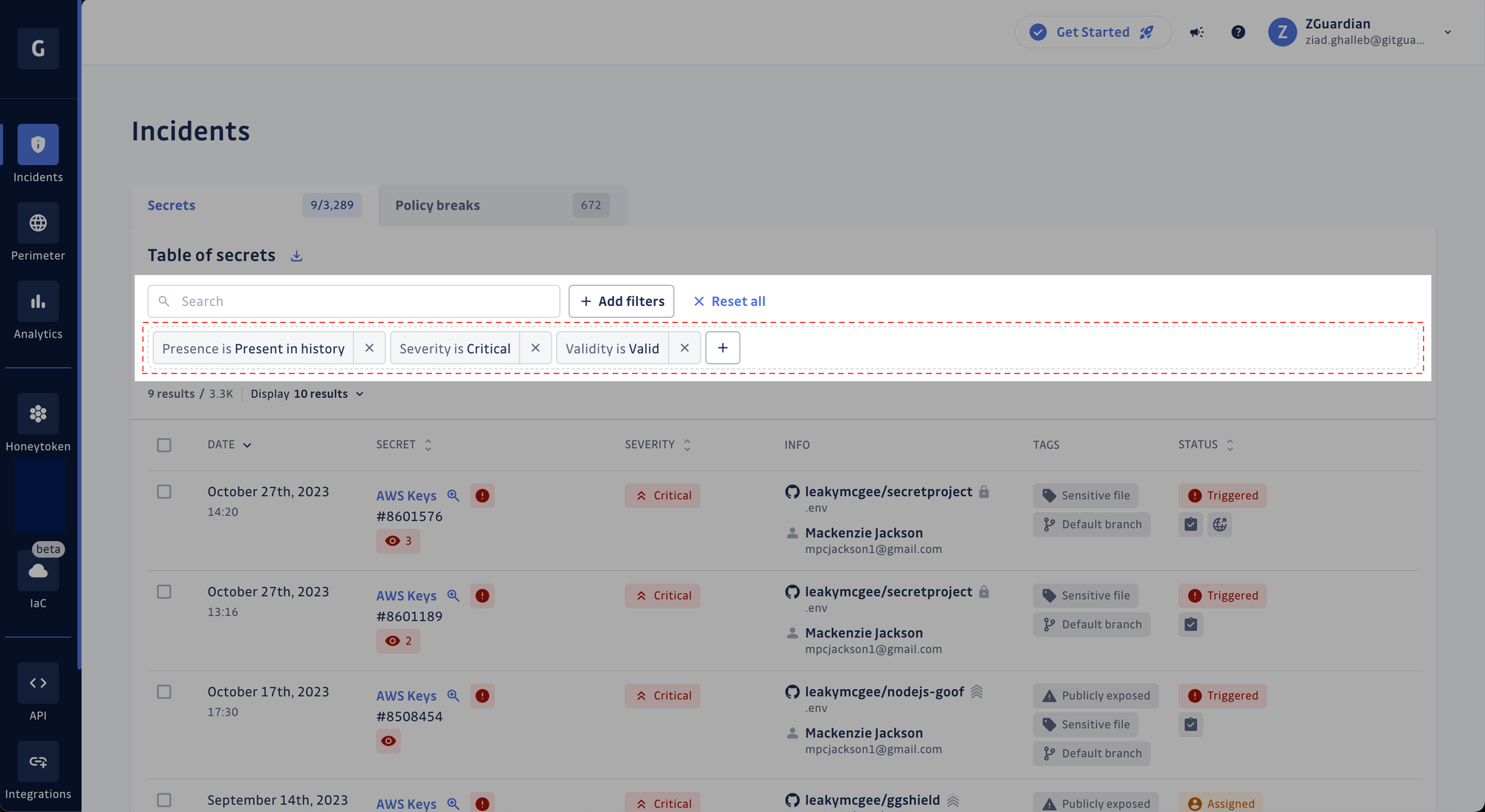Viewport: 1485px width, 812px height.
Task: Open the IaC beta section in the sidebar
Action: (x=38, y=580)
